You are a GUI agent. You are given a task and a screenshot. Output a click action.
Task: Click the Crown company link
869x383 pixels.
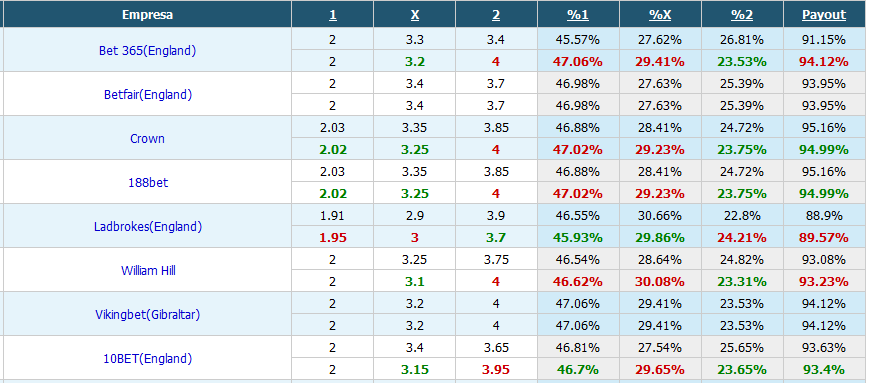[x=147, y=139]
